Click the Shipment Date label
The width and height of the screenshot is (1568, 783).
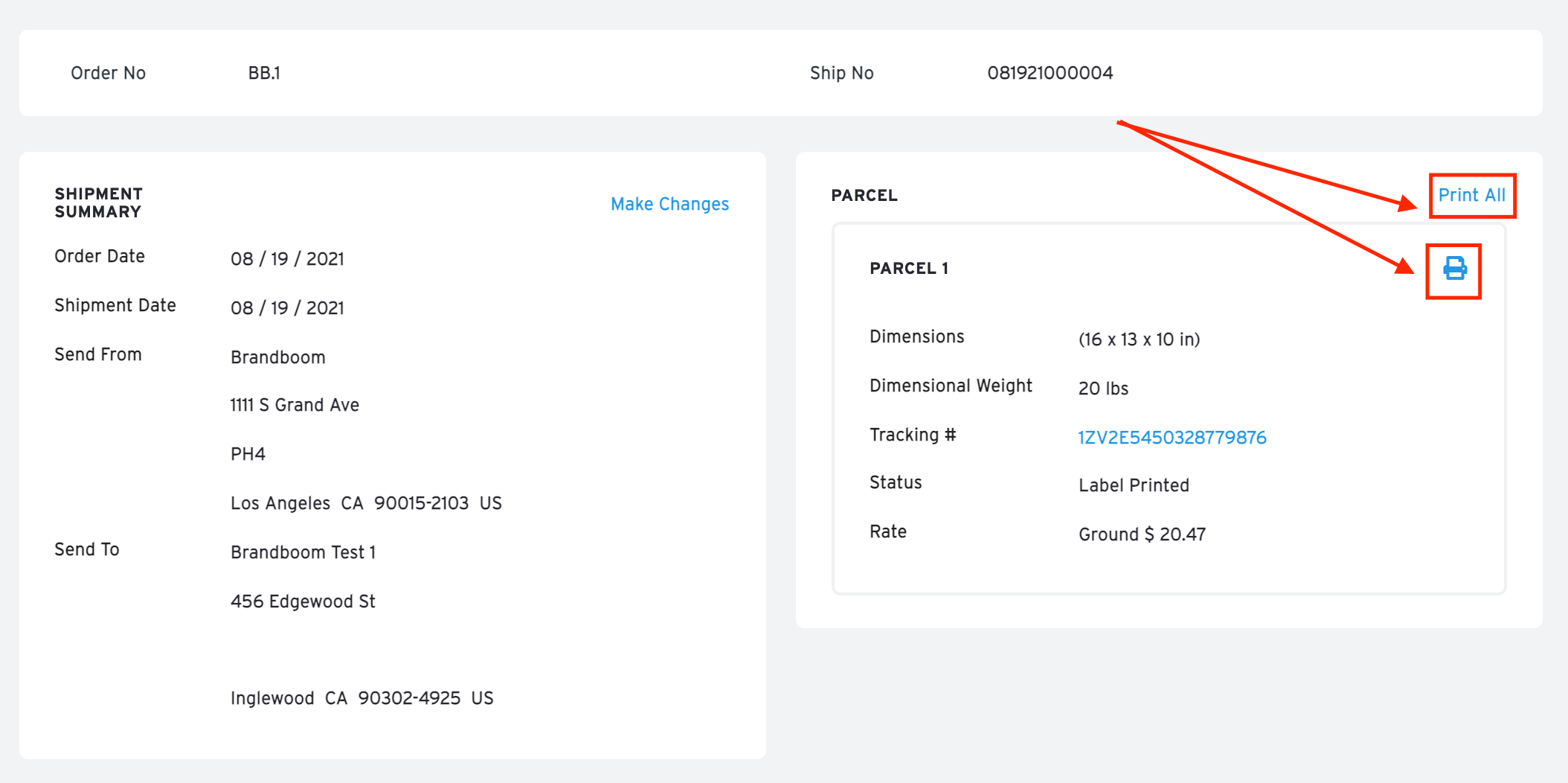pyautogui.click(x=115, y=305)
